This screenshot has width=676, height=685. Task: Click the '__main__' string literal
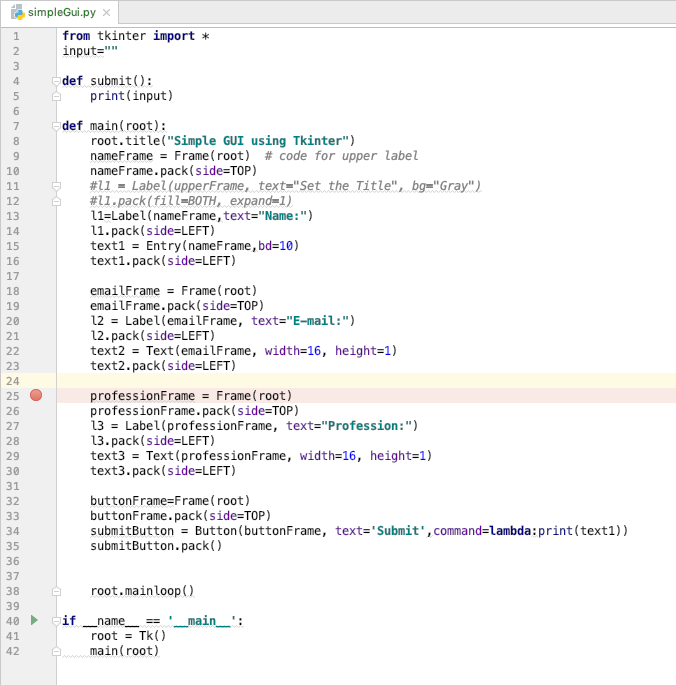pos(201,621)
